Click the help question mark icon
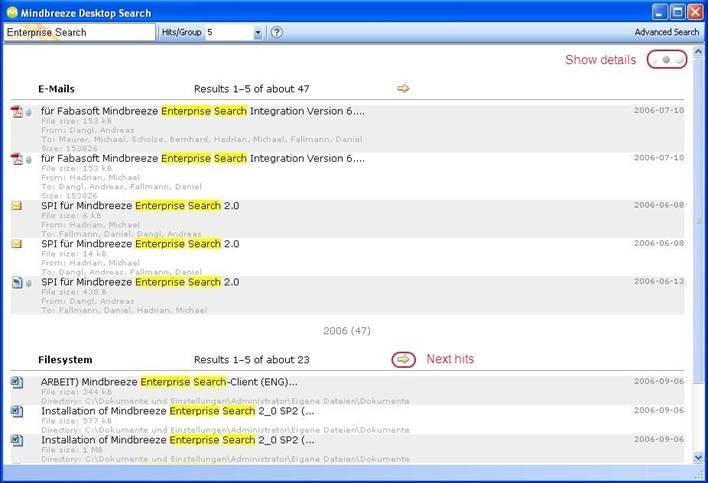The image size is (708, 483). tap(277, 32)
